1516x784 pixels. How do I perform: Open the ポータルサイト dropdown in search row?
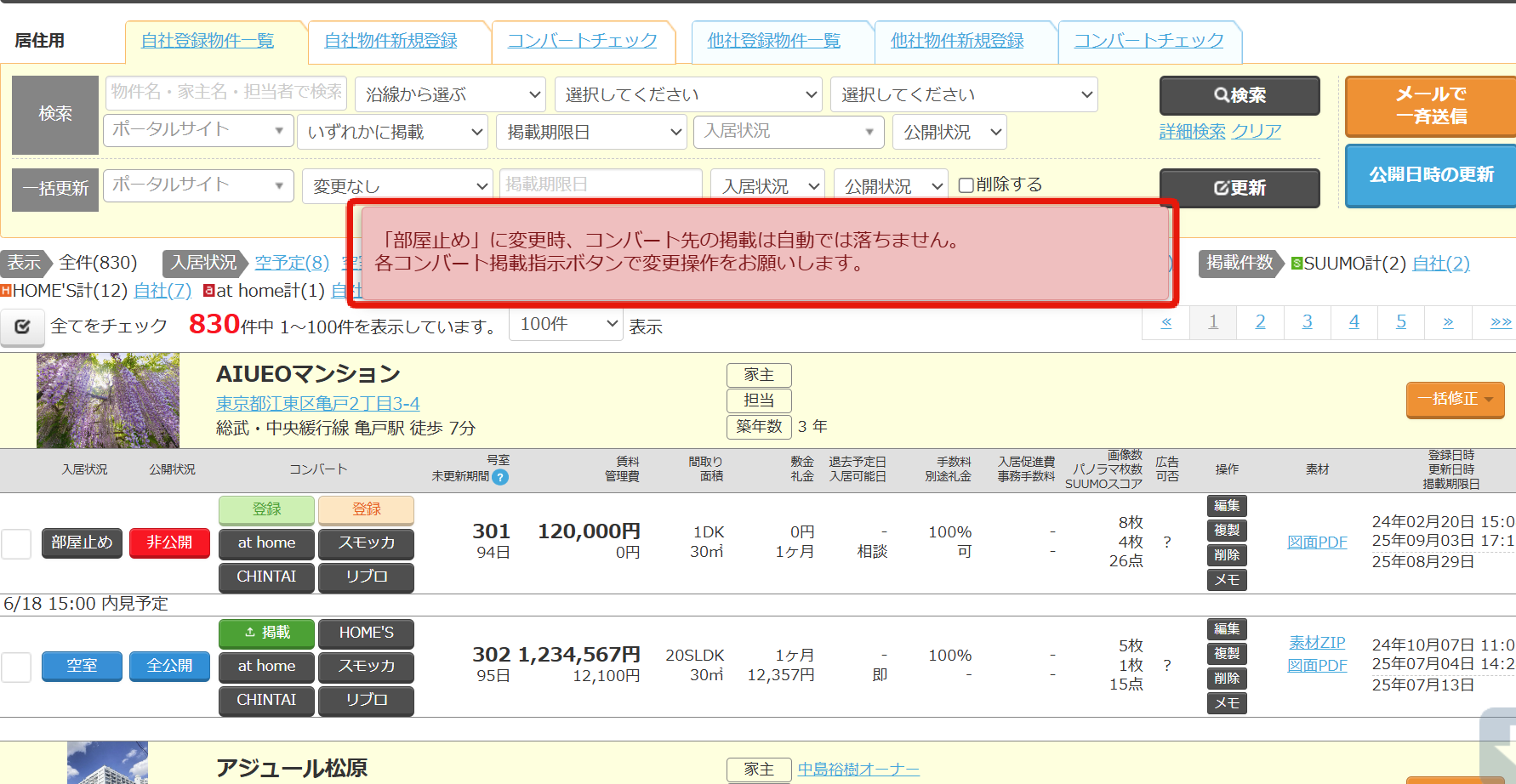pos(198,130)
